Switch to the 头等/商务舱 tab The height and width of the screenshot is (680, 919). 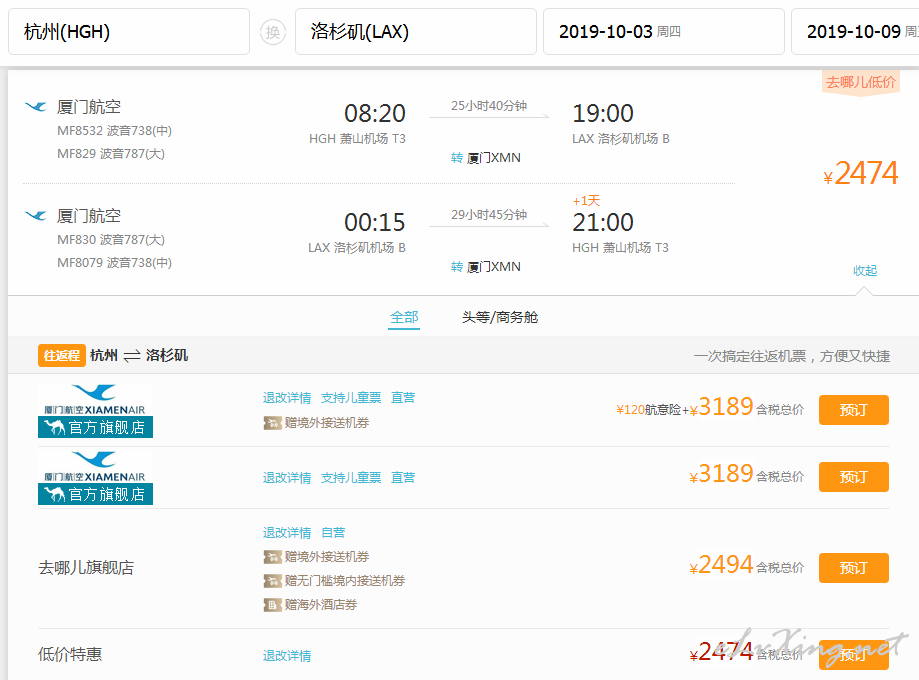pyautogui.click(x=499, y=317)
